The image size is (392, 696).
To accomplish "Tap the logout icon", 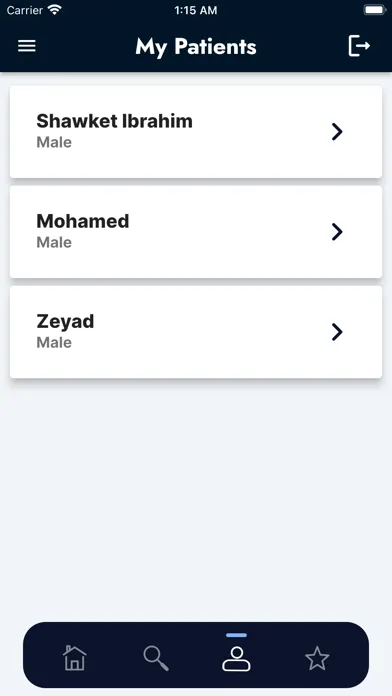I will [359, 46].
